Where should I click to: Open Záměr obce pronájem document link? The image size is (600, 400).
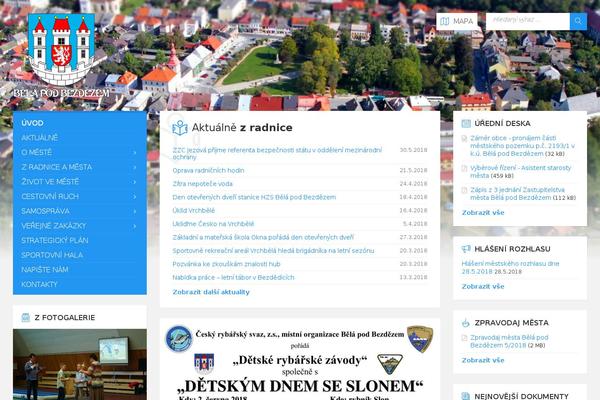(522, 146)
